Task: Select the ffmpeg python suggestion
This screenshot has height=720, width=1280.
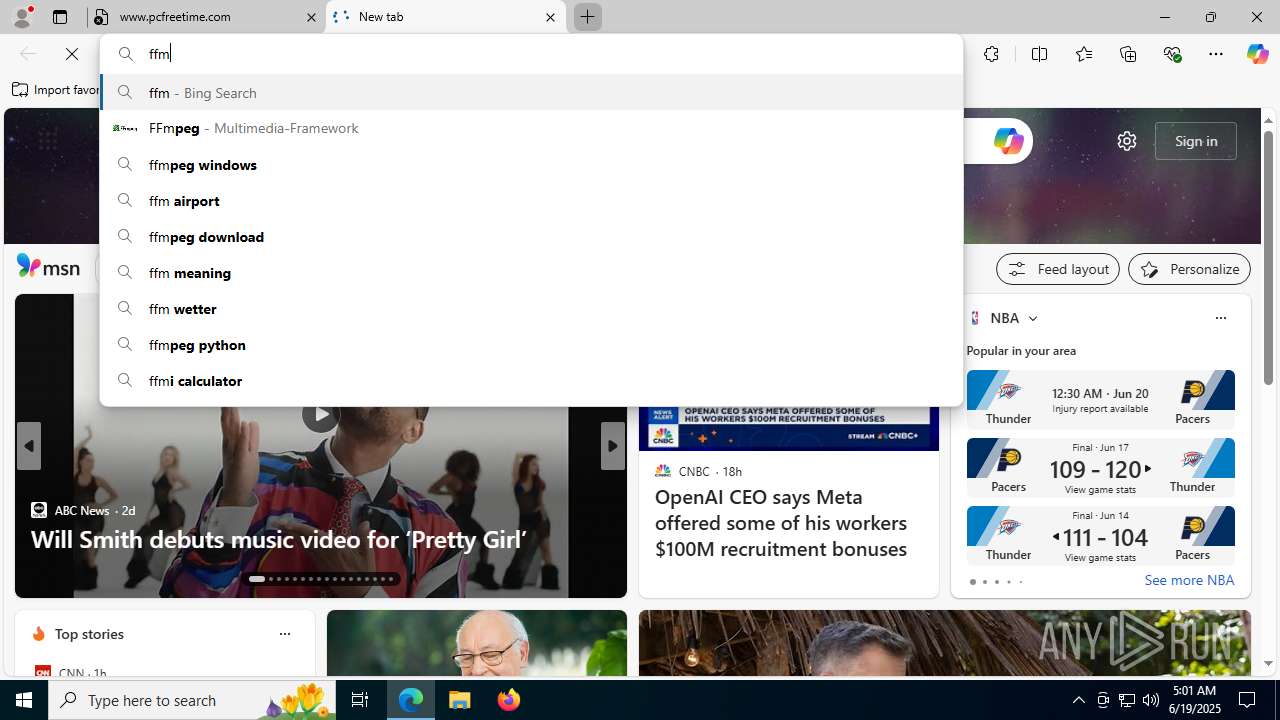Action: coord(531,344)
